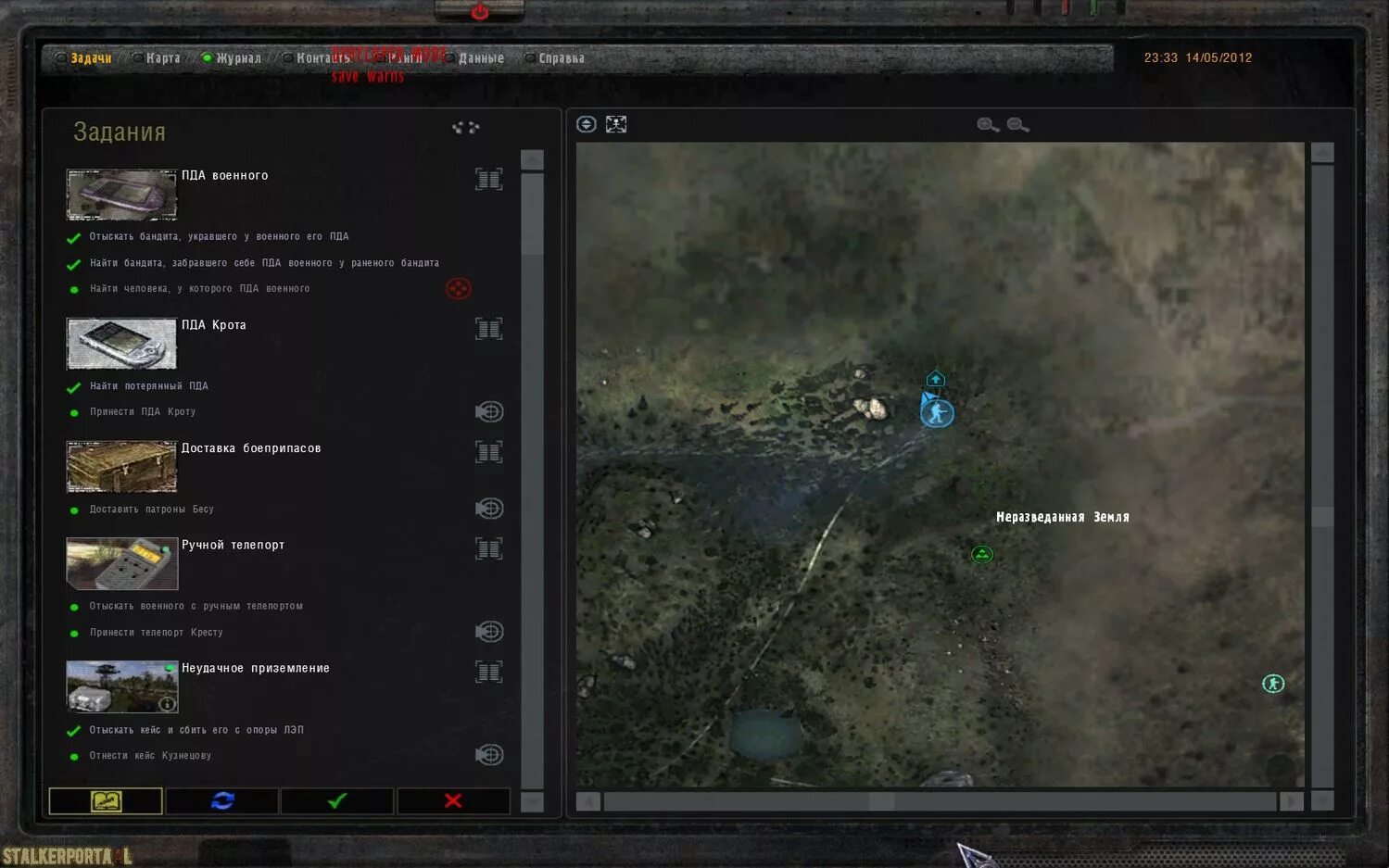Screen dimensions: 1389x868
Task: Toggle map marker for Доставить патроны Бесу
Action: (489, 509)
